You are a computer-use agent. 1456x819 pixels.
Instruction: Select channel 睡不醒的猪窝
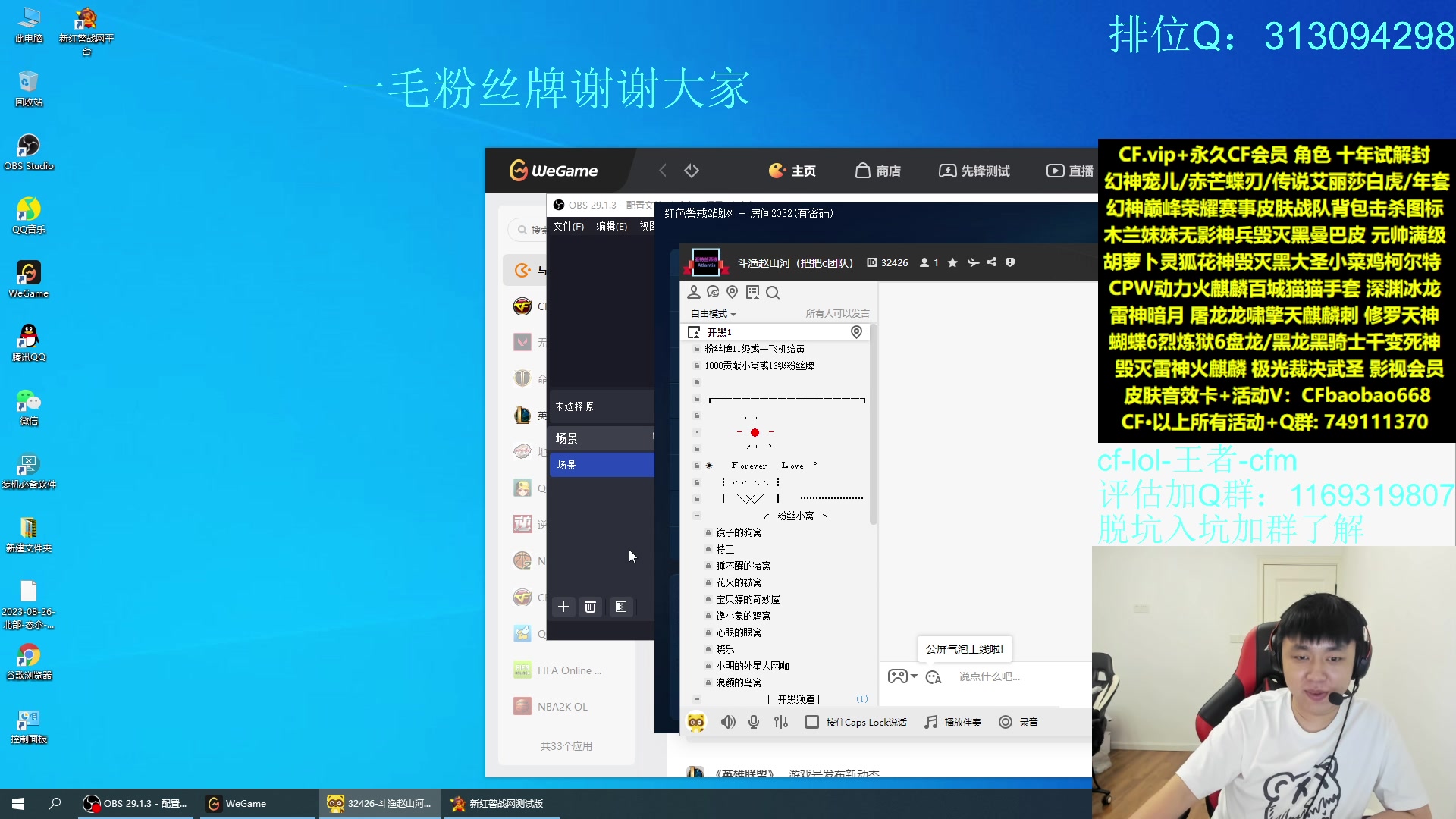click(x=743, y=566)
